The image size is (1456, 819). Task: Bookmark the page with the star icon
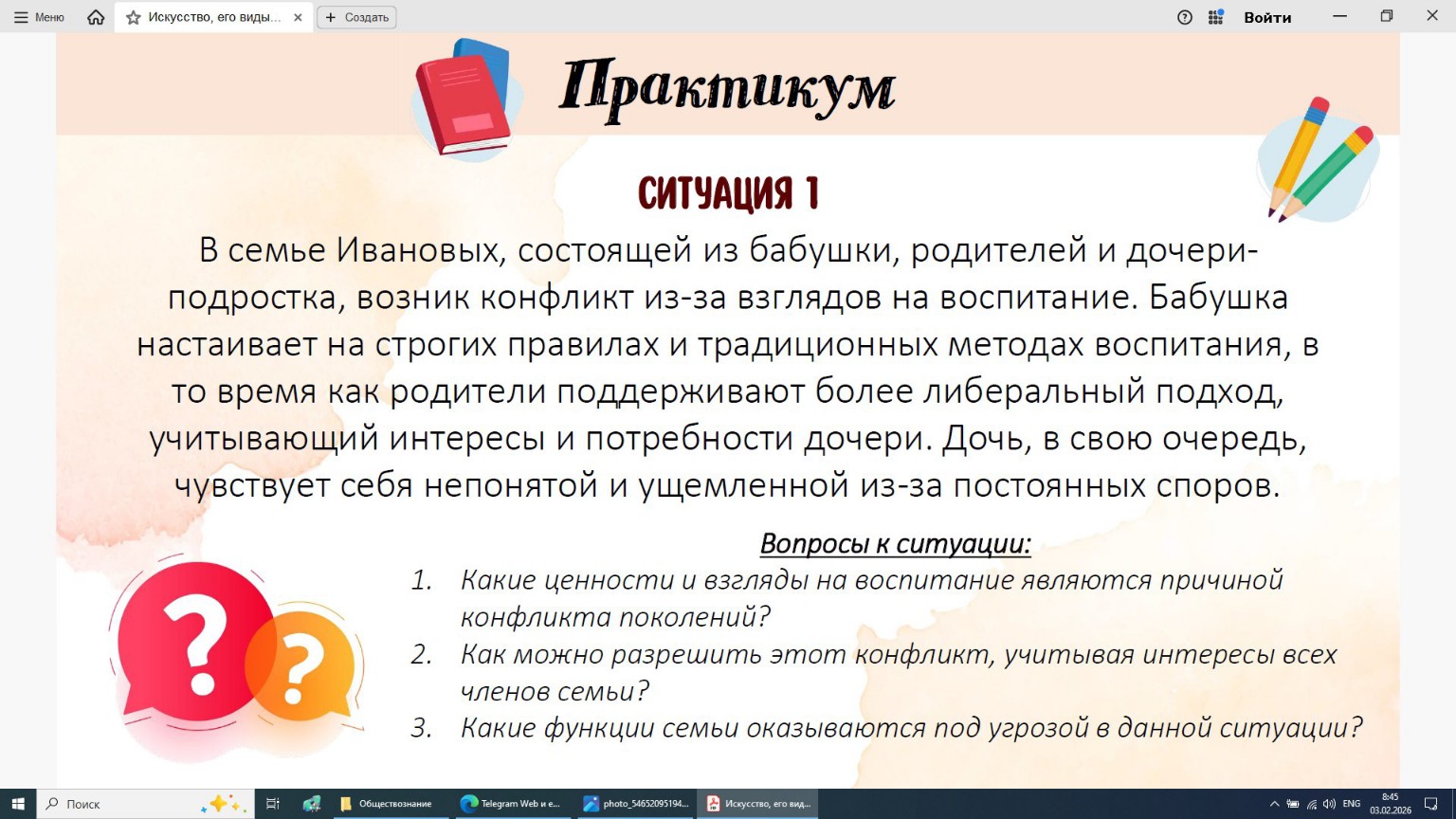coord(132,16)
